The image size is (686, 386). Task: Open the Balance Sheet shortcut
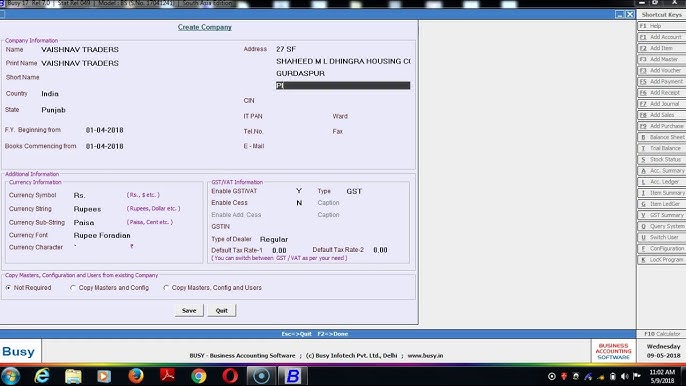(662, 137)
